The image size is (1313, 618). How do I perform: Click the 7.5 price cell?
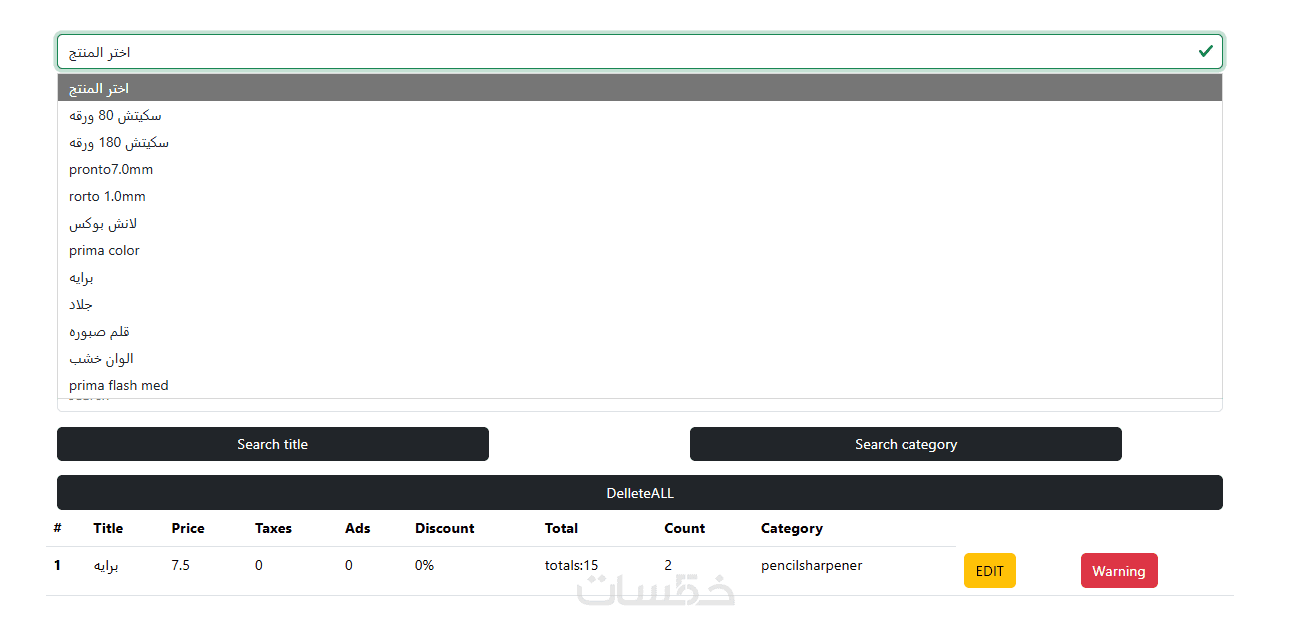coord(180,565)
